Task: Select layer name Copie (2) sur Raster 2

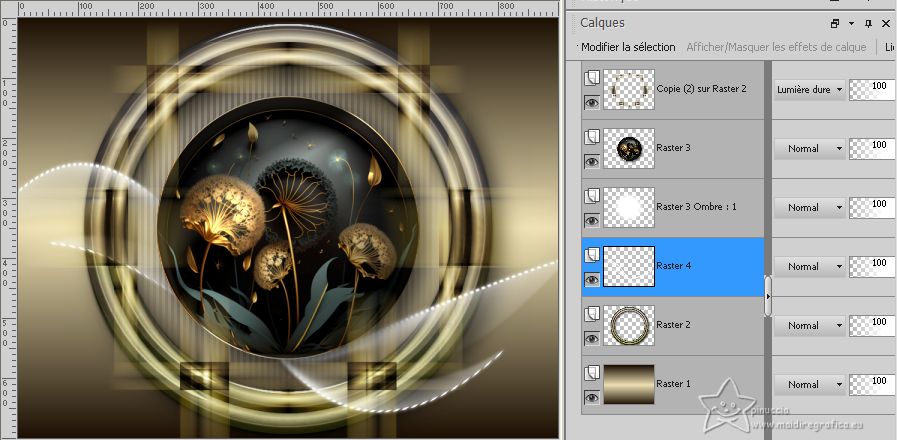Action: (x=701, y=89)
